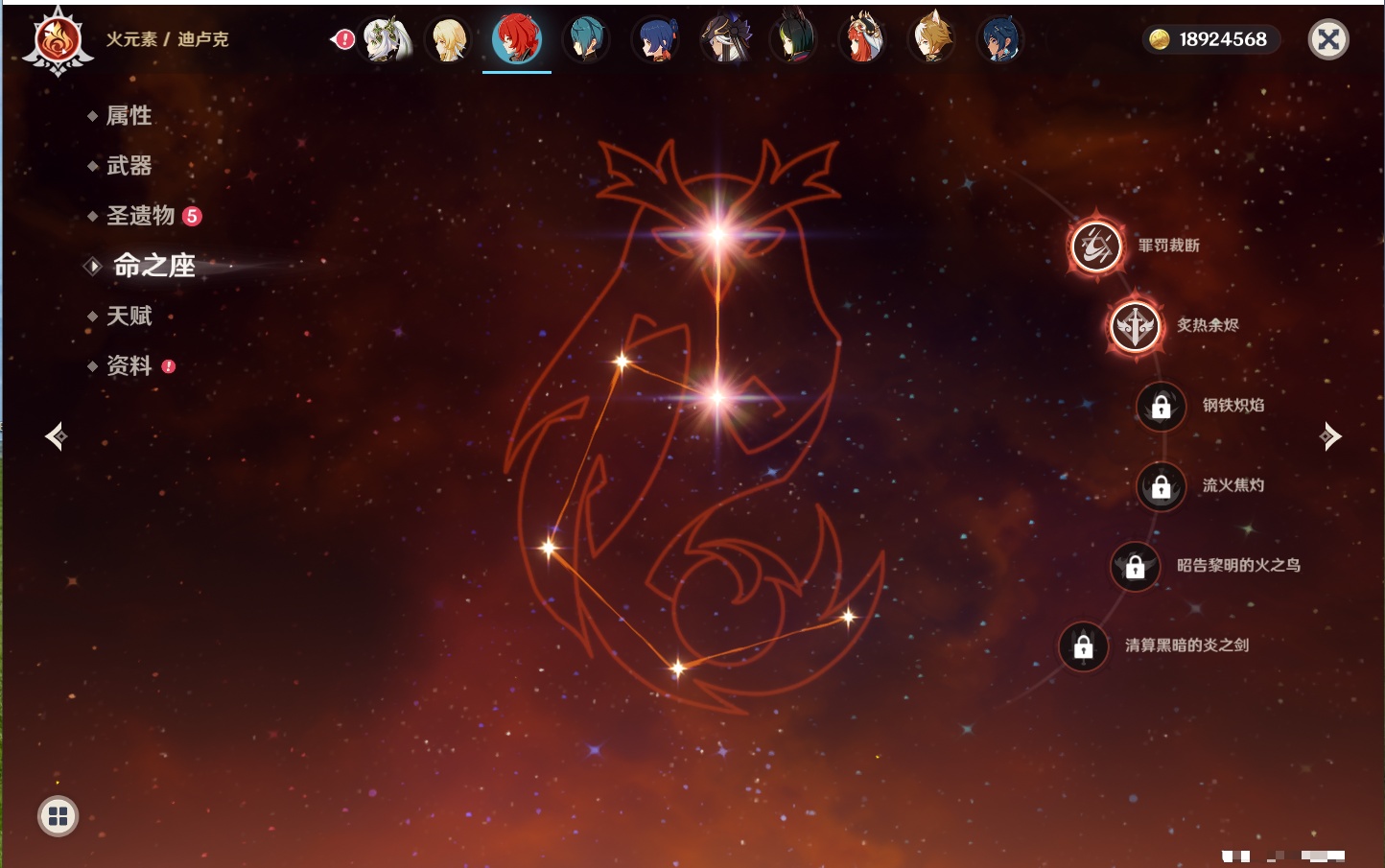Close the character screen
The image size is (1385, 868).
(x=1328, y=39)
